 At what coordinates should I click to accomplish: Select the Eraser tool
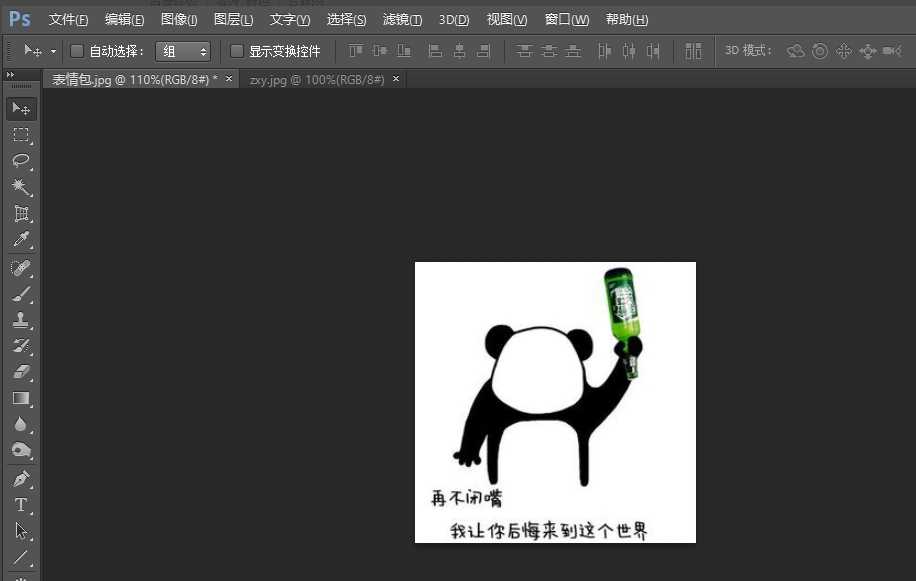[x=21, y=371]
